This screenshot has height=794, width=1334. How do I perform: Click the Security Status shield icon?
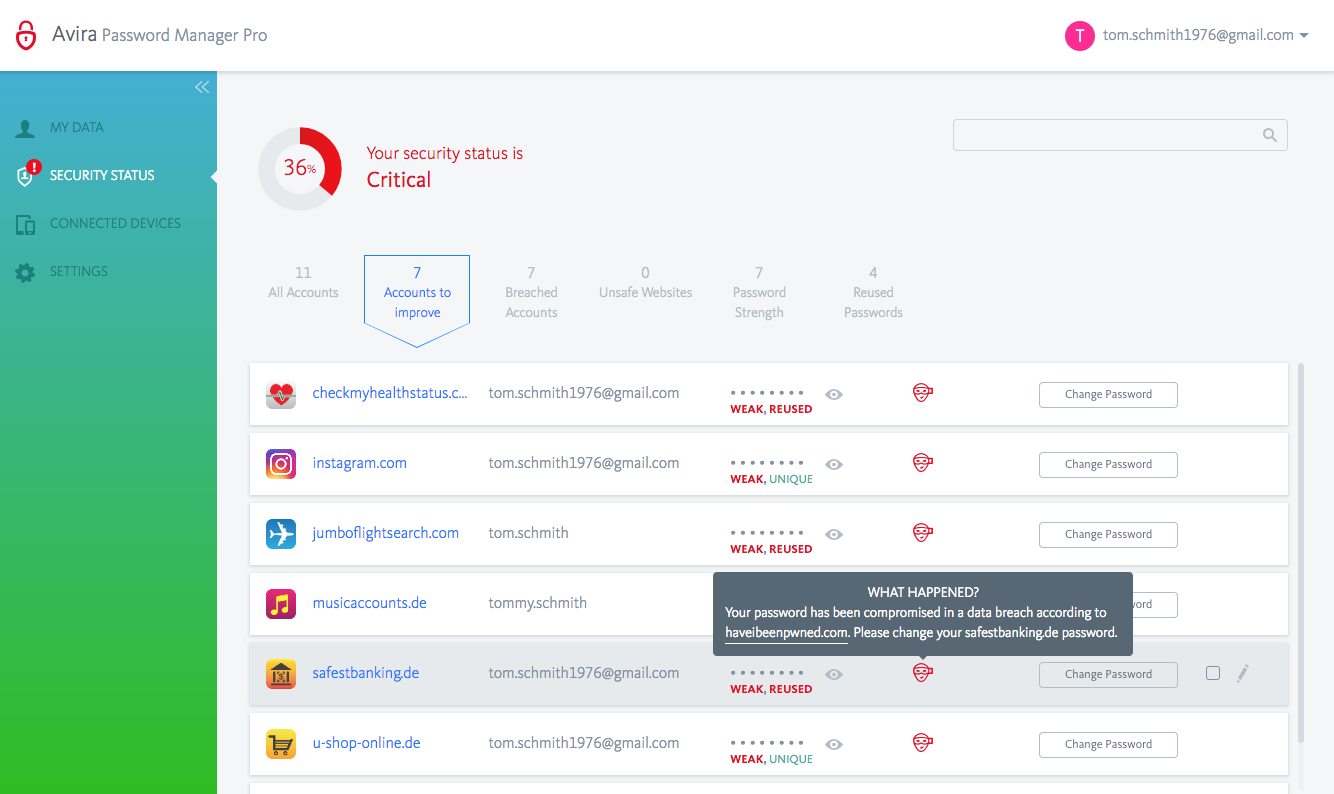click(x=27, y=175)
